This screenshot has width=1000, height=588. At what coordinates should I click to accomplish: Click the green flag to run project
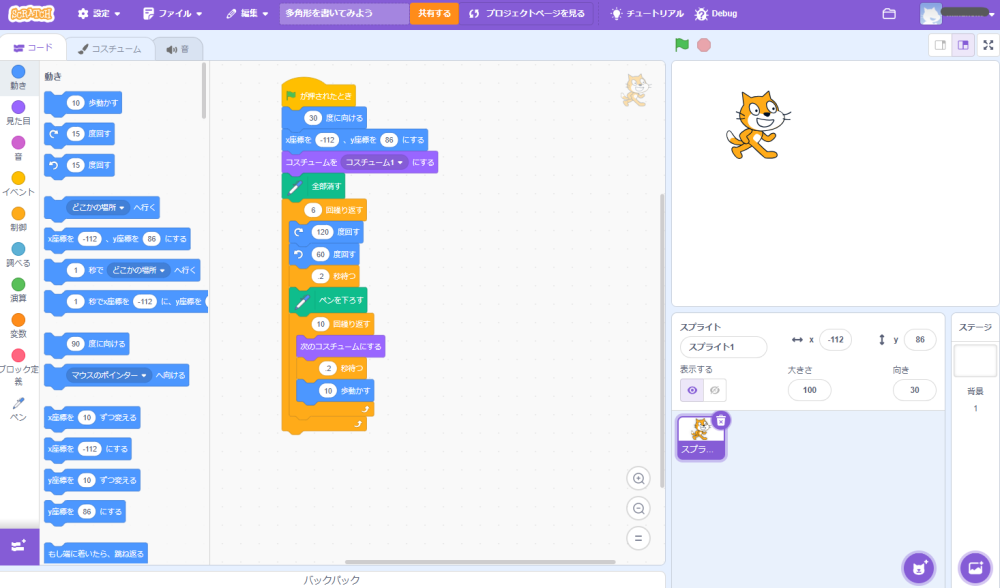(x=681, y=45)
